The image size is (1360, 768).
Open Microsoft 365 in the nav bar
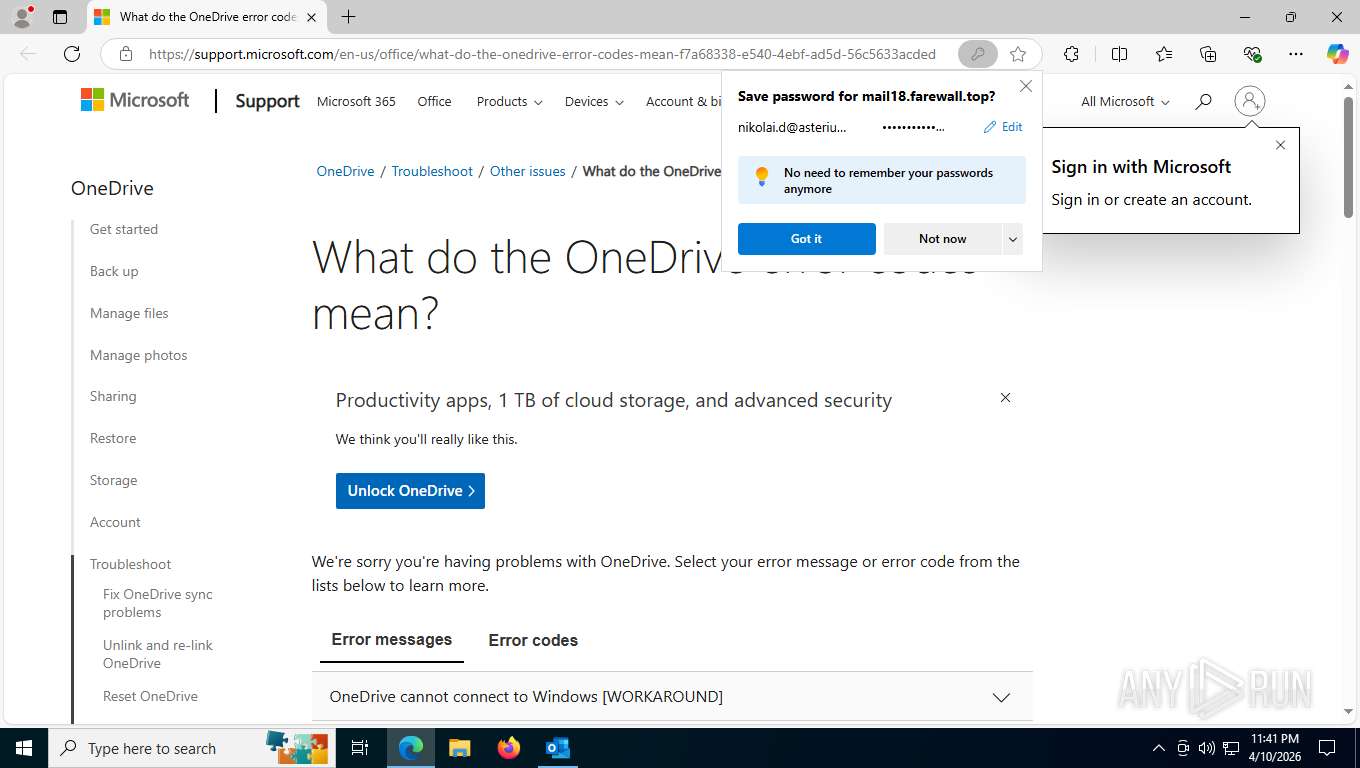356,101
